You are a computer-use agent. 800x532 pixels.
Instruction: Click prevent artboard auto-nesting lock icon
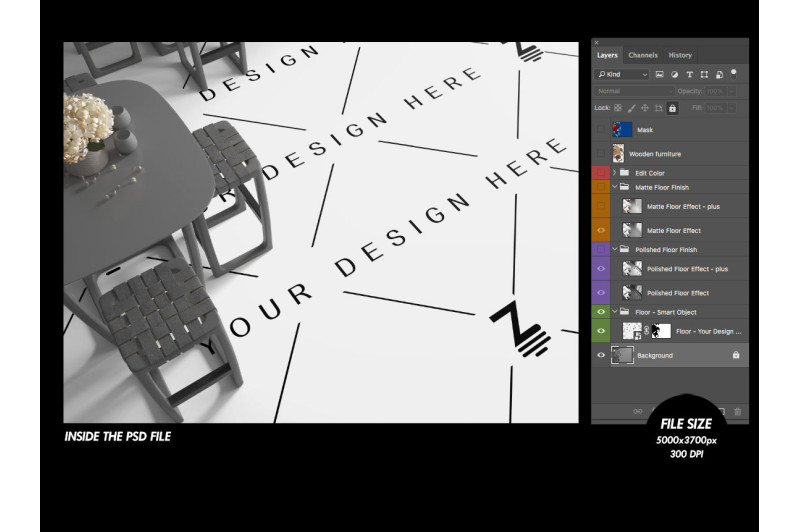click(x=659, y=108)
